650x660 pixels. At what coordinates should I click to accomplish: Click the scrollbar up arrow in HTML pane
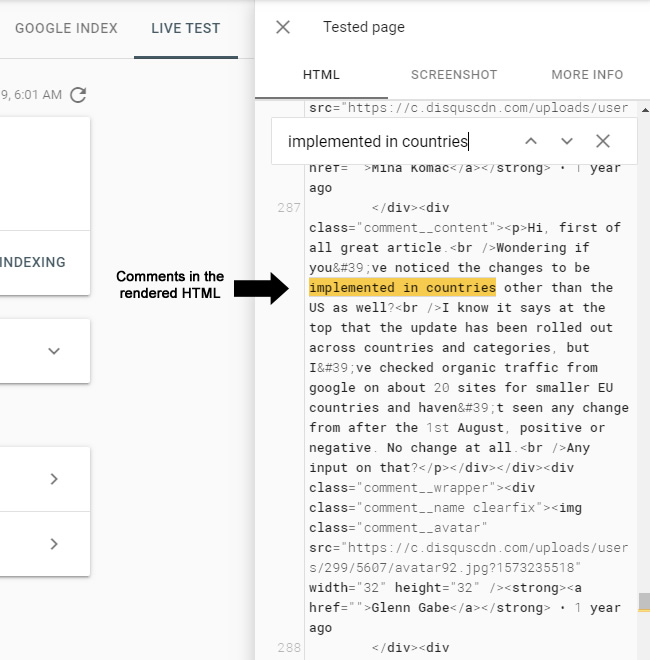[645, 110]
